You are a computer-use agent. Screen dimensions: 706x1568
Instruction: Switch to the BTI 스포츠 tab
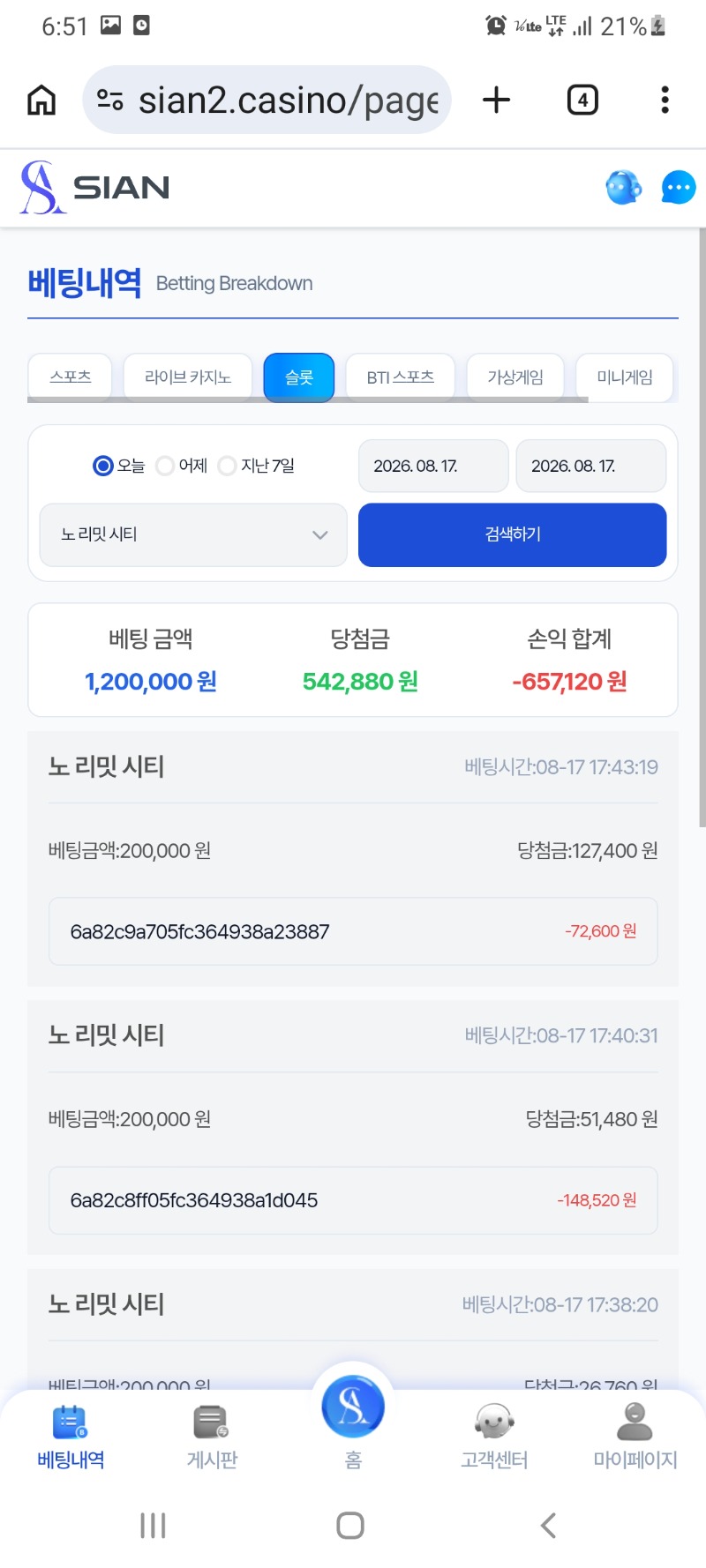tap(401, 377)
